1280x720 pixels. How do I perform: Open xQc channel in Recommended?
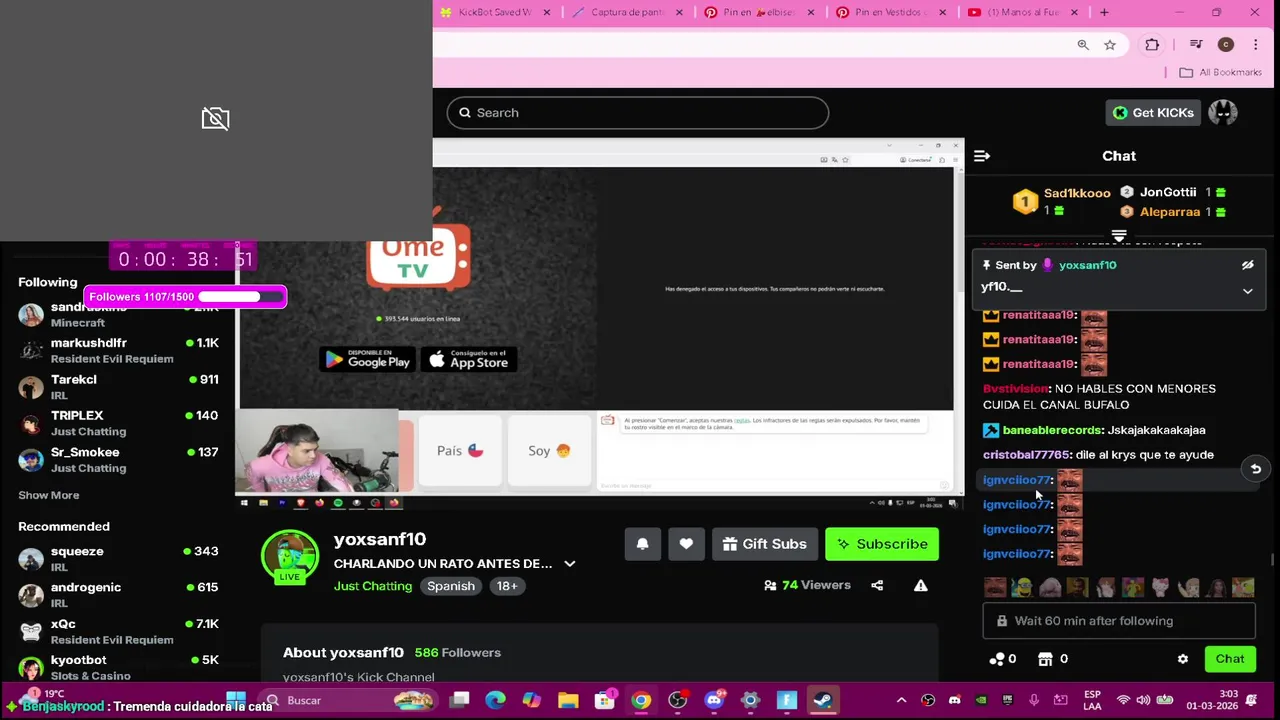[118, 631]
